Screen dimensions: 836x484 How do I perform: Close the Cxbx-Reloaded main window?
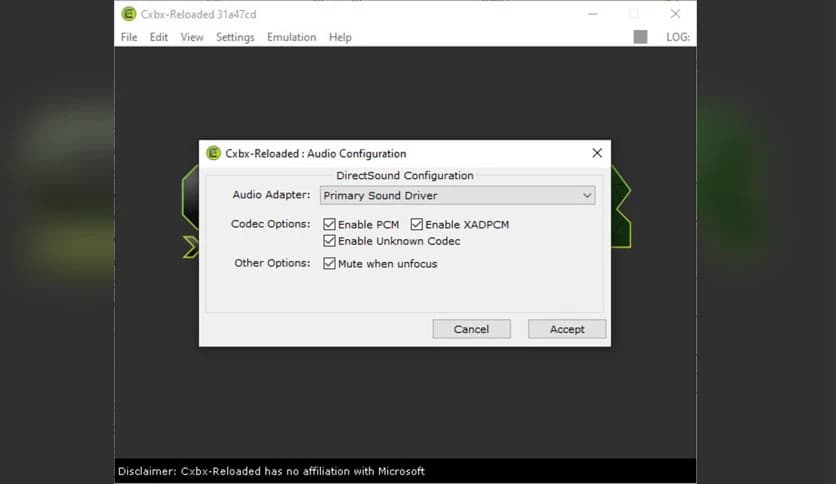tap(675, 14)
